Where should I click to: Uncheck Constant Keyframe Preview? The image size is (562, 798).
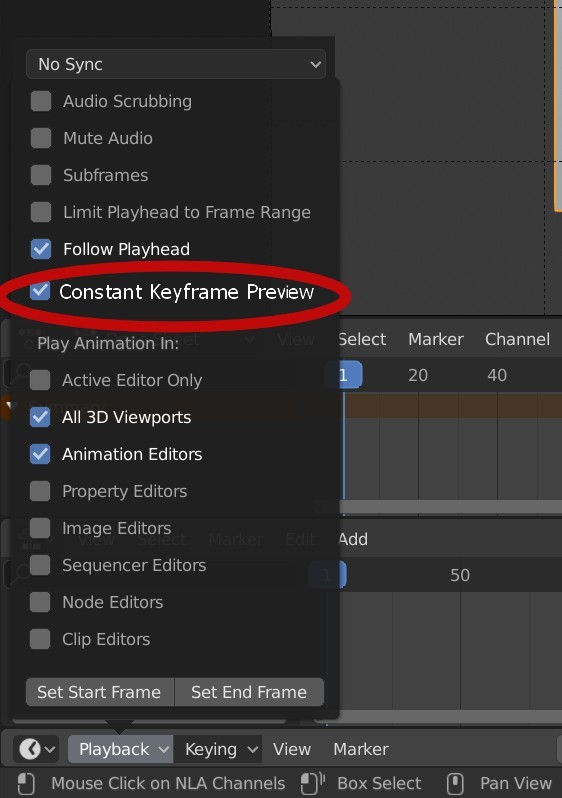[40, 291]
